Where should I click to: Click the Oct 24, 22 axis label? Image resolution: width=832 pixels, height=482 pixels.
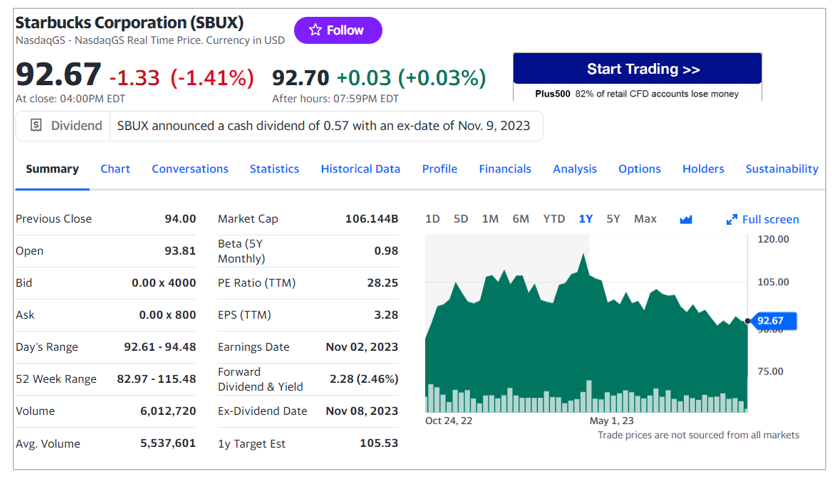448,420
